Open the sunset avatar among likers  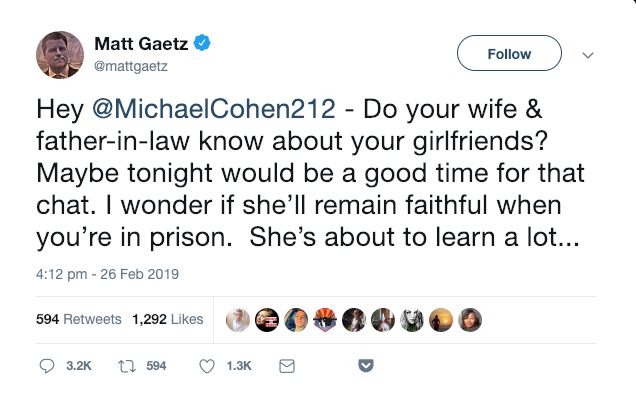441,320
